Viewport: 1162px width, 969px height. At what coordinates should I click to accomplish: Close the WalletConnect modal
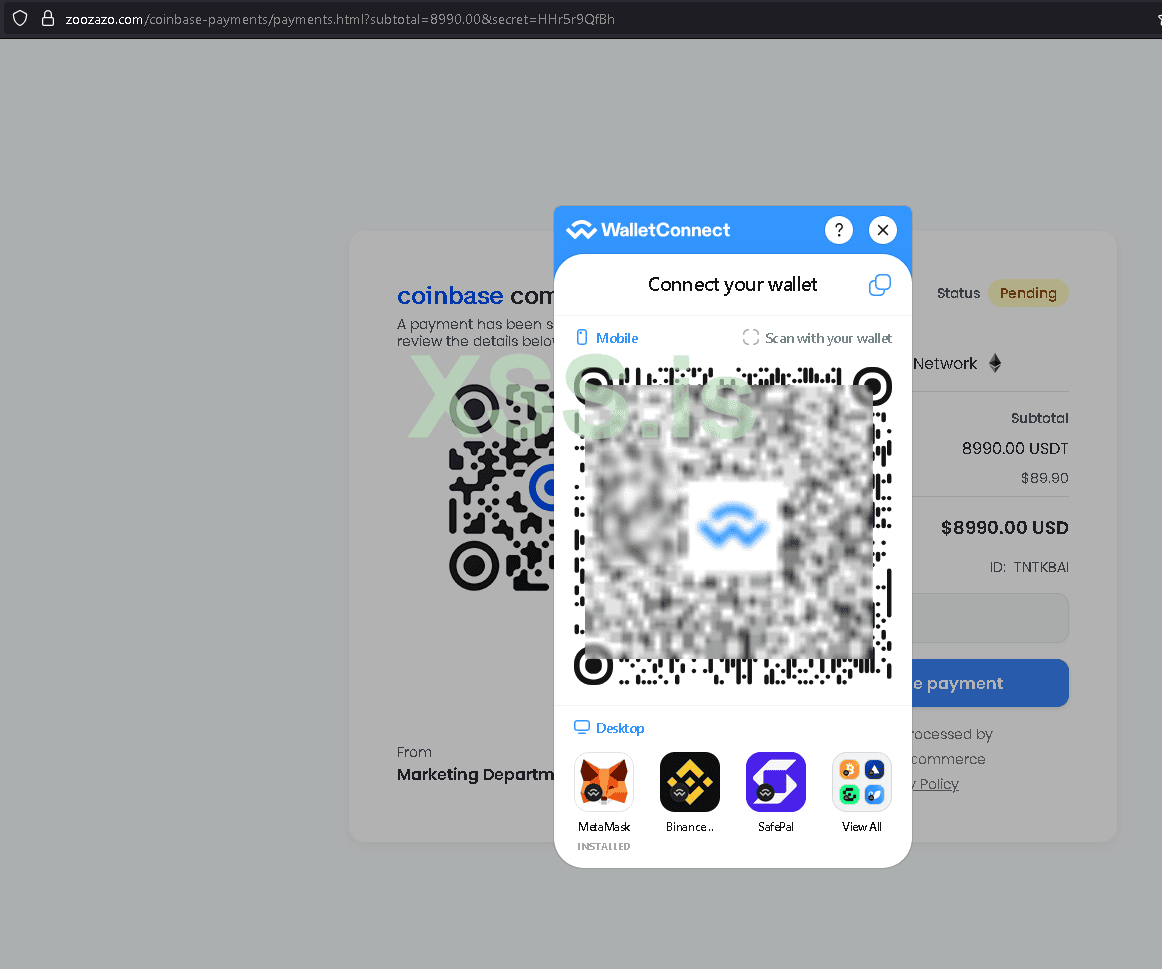click(x=883, y=230)
